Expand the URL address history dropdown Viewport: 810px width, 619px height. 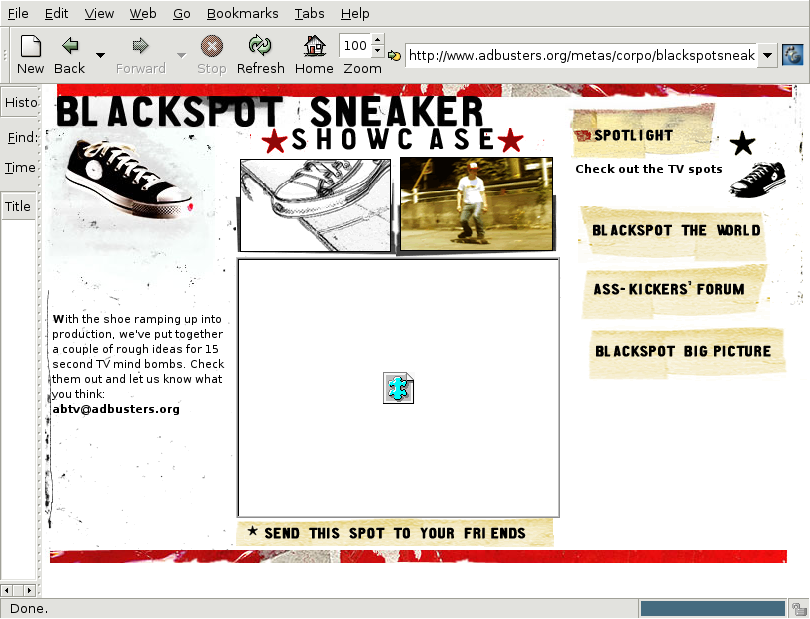click(x=767, y=55)
